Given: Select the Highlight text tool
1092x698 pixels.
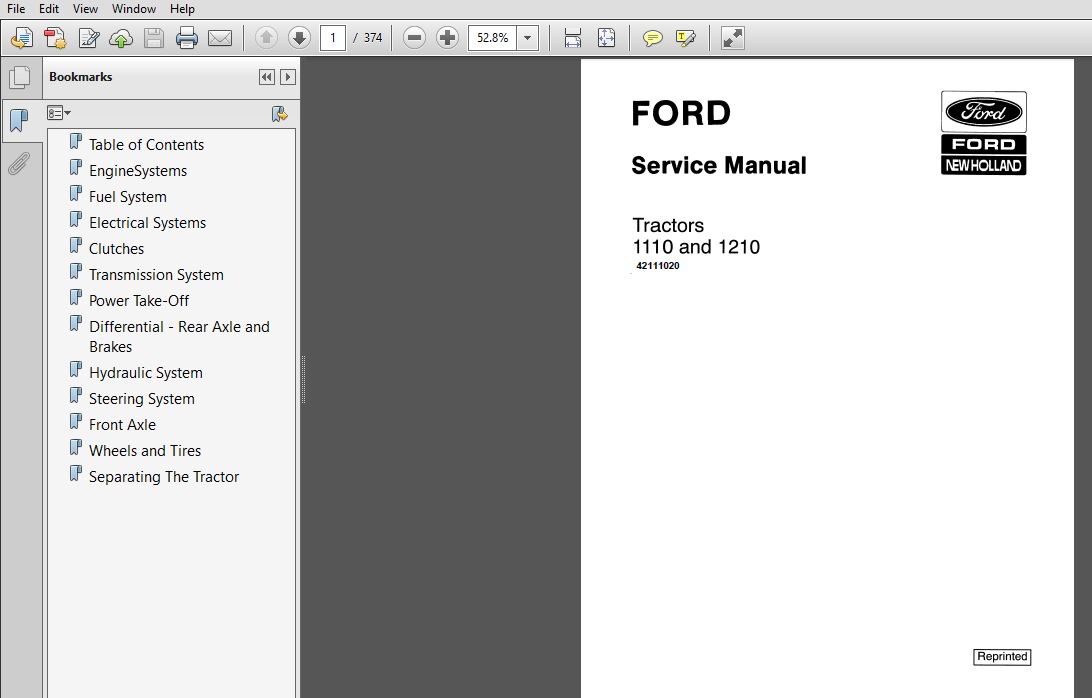Looking at the screenshot, I should 685,38.
